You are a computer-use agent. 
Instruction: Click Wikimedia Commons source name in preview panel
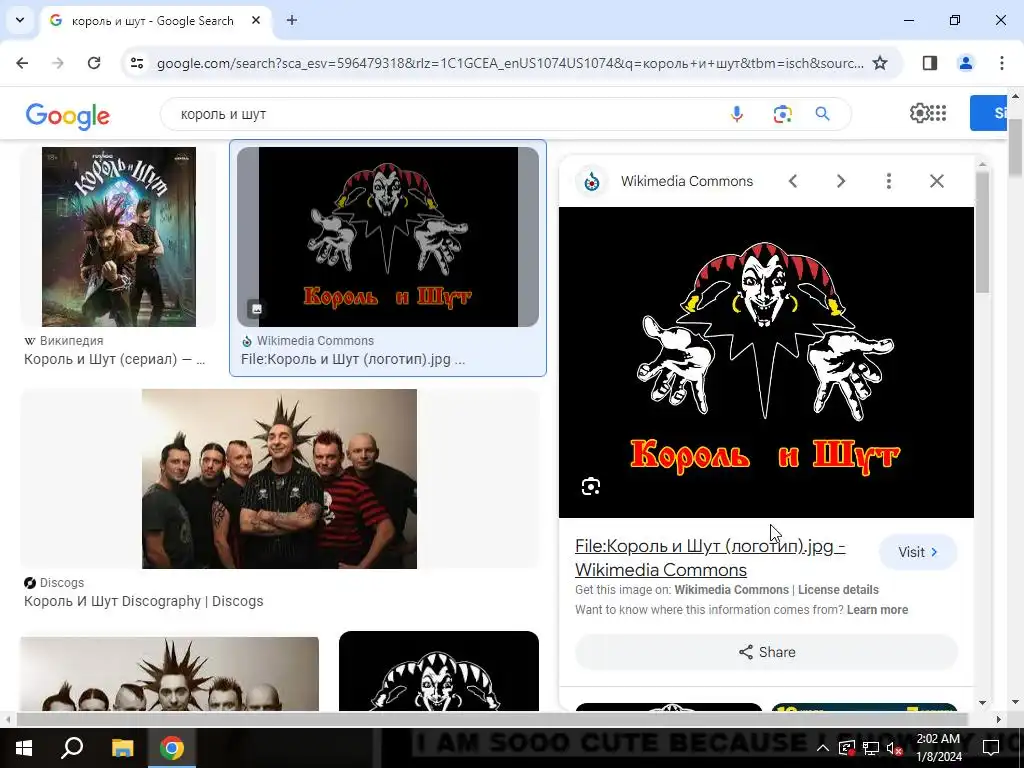pos(687,182)
